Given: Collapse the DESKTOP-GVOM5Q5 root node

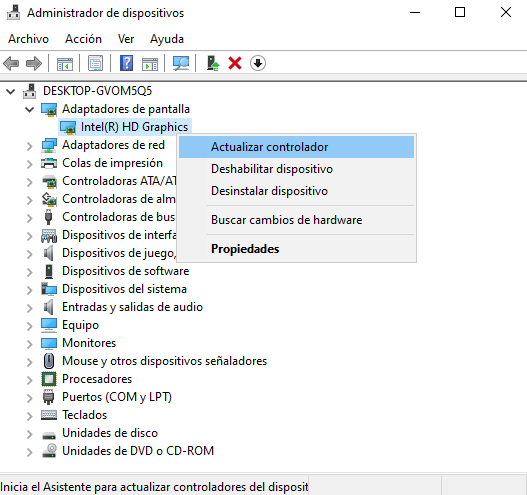Looking at the screenshot, I should (11, 91).
